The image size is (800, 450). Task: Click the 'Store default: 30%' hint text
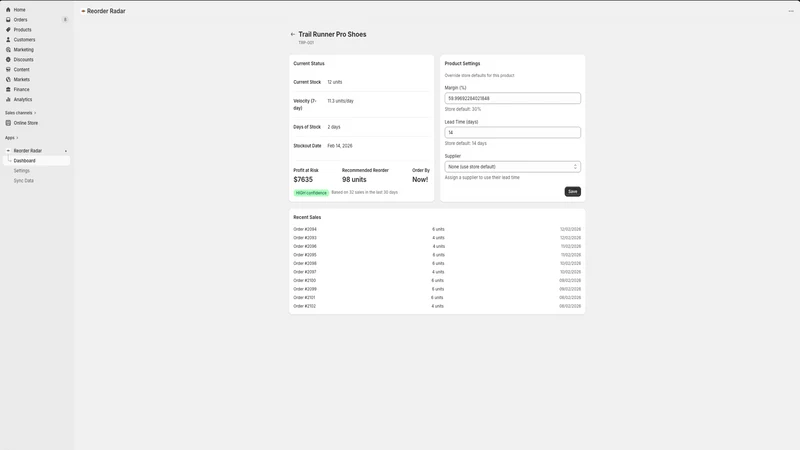pyautogui.click(x=463, y=109)
